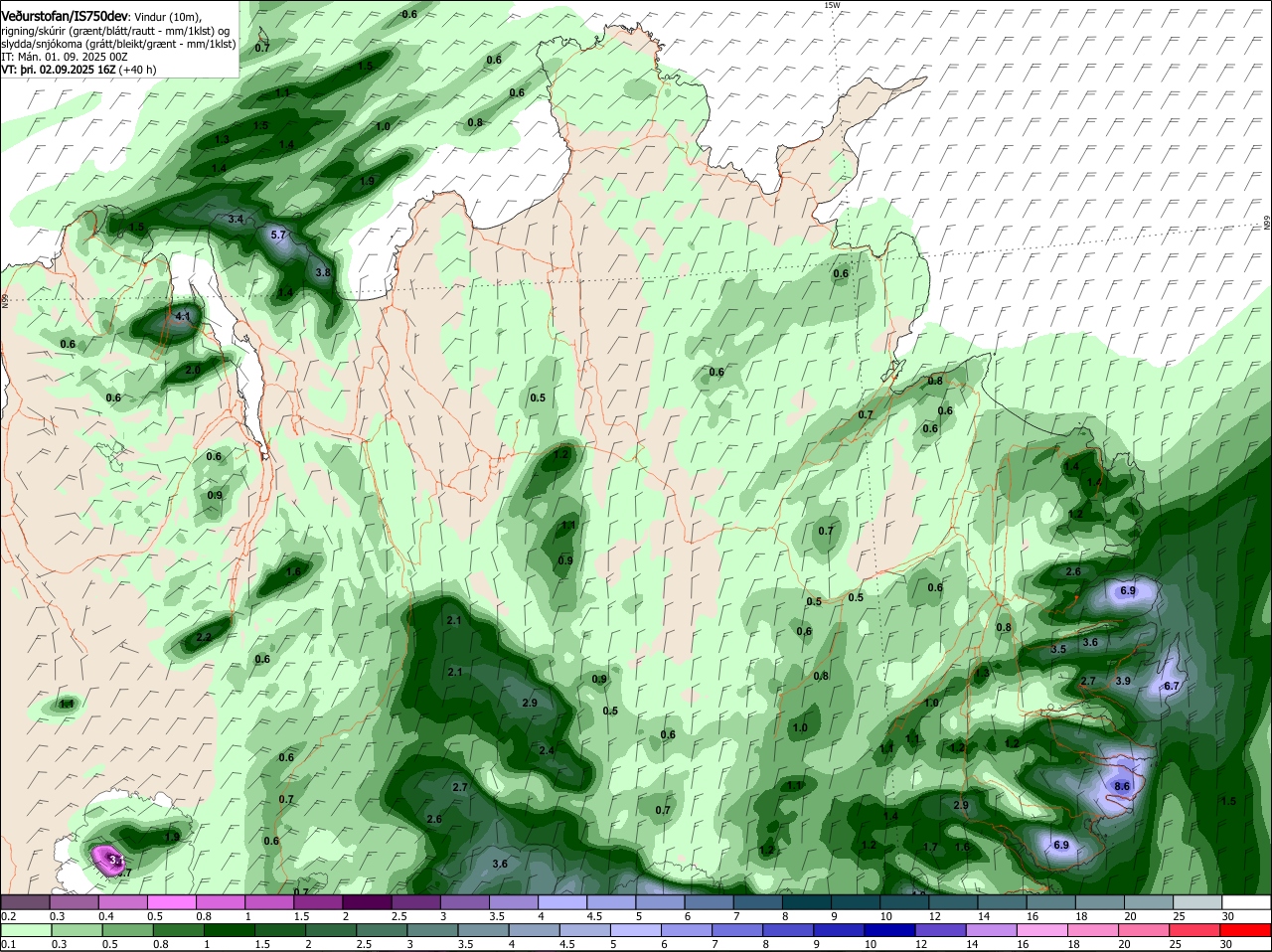Click the top-row legend swatch labeled 25
1272x952 pixels.
pyautogui.click(x=1197, y=901)
